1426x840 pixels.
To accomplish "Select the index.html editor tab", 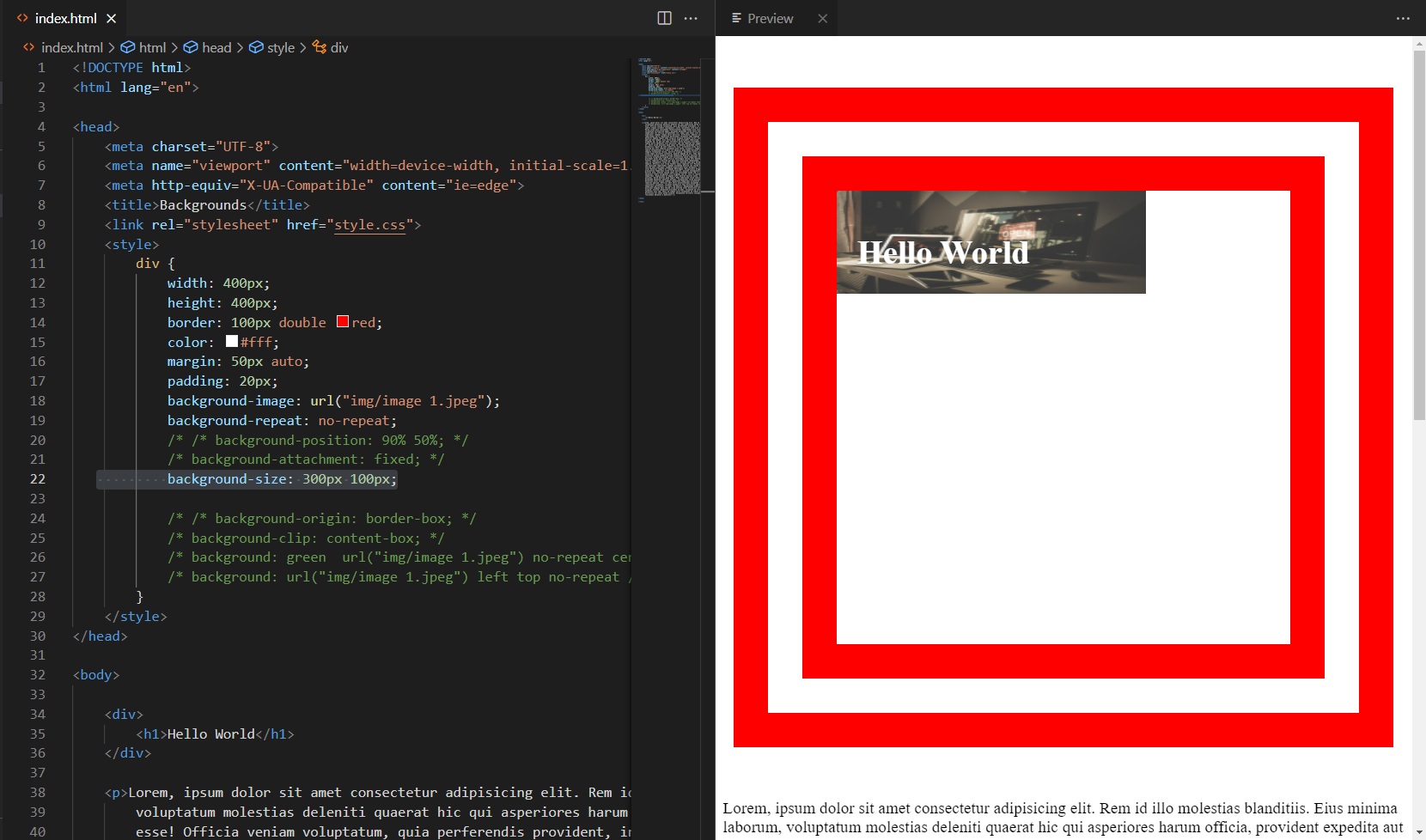I will [65, 18].
